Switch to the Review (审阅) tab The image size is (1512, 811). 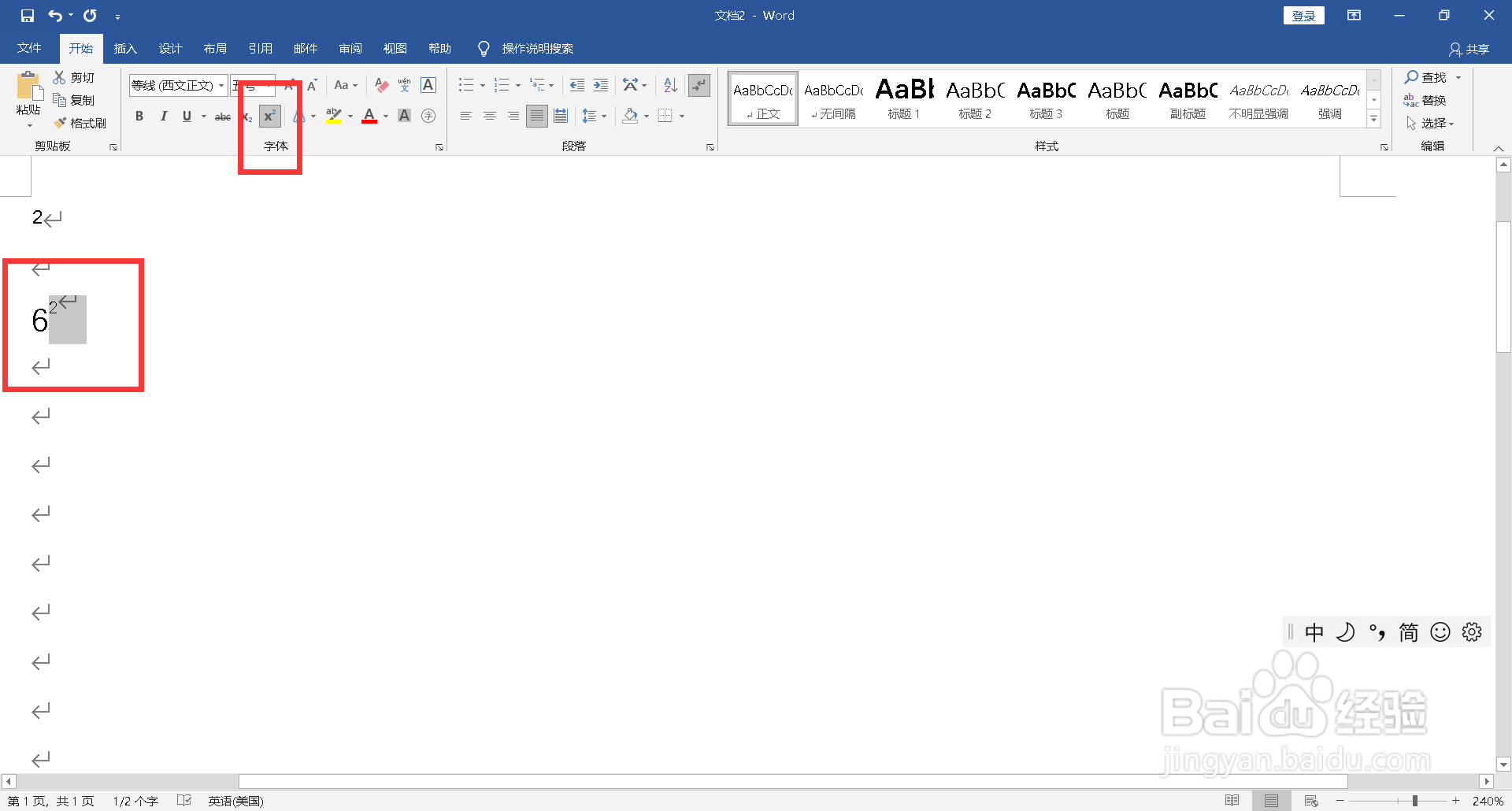point(350,48)
